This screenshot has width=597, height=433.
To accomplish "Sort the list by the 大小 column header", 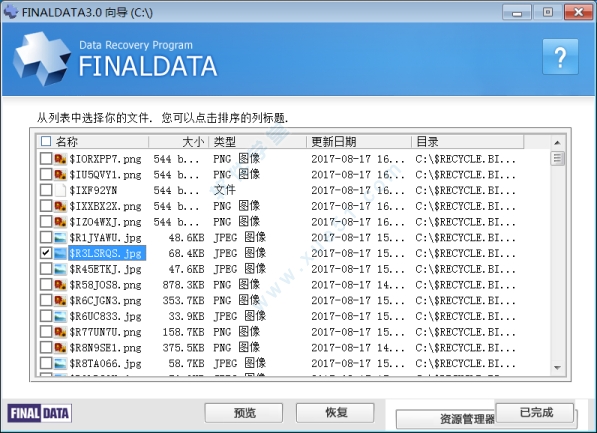I will [179, 142].
